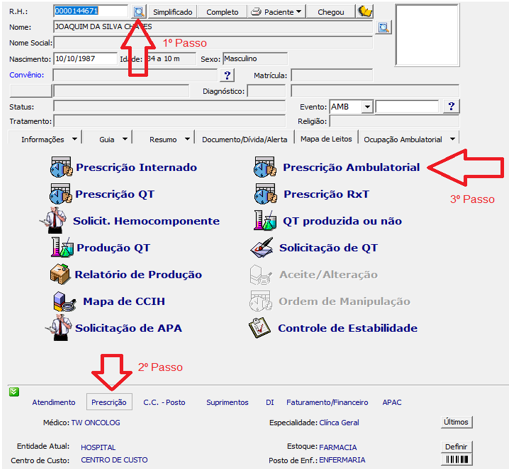This screenshot has height=470, width=510.
Task: Click the hand icon next to Chegou
Action: 365,12
